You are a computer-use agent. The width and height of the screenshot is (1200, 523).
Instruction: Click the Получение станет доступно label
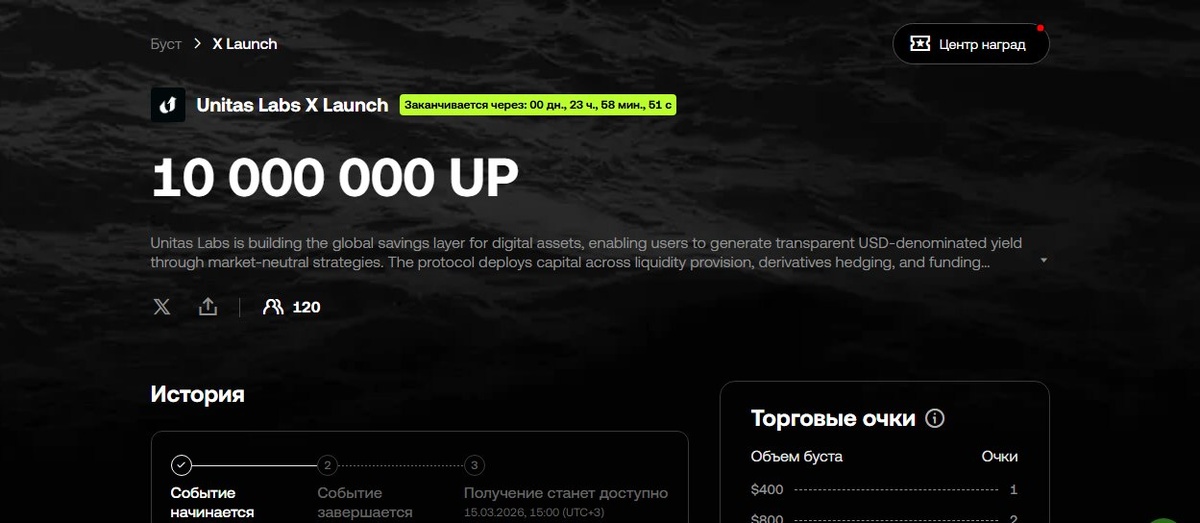point(566,493)
